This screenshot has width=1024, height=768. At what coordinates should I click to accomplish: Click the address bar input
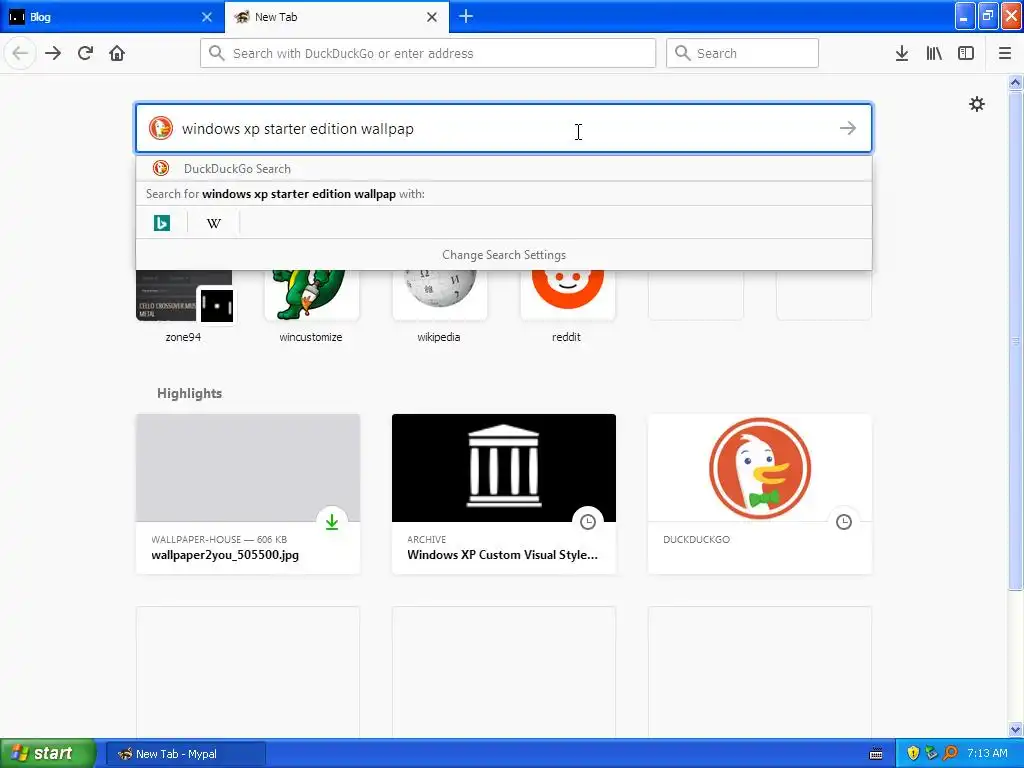pos(428,53)
